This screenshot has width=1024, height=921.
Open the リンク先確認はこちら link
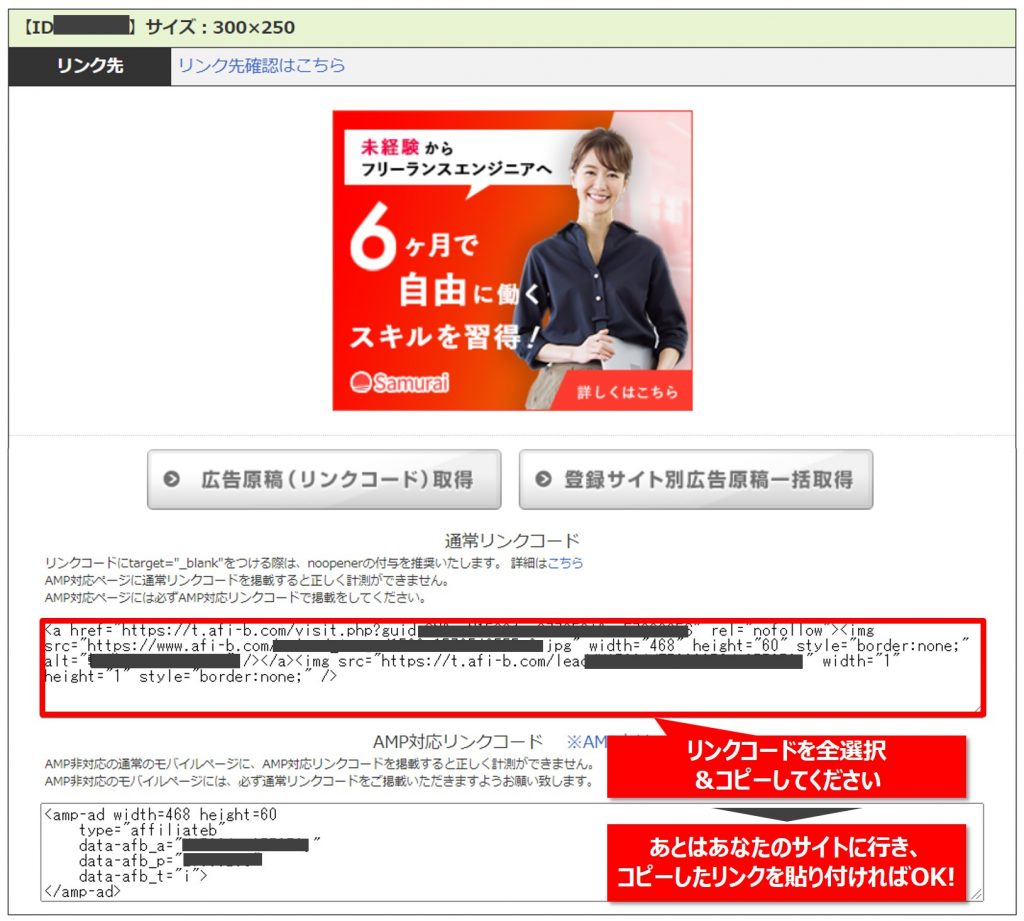(261, 65)
